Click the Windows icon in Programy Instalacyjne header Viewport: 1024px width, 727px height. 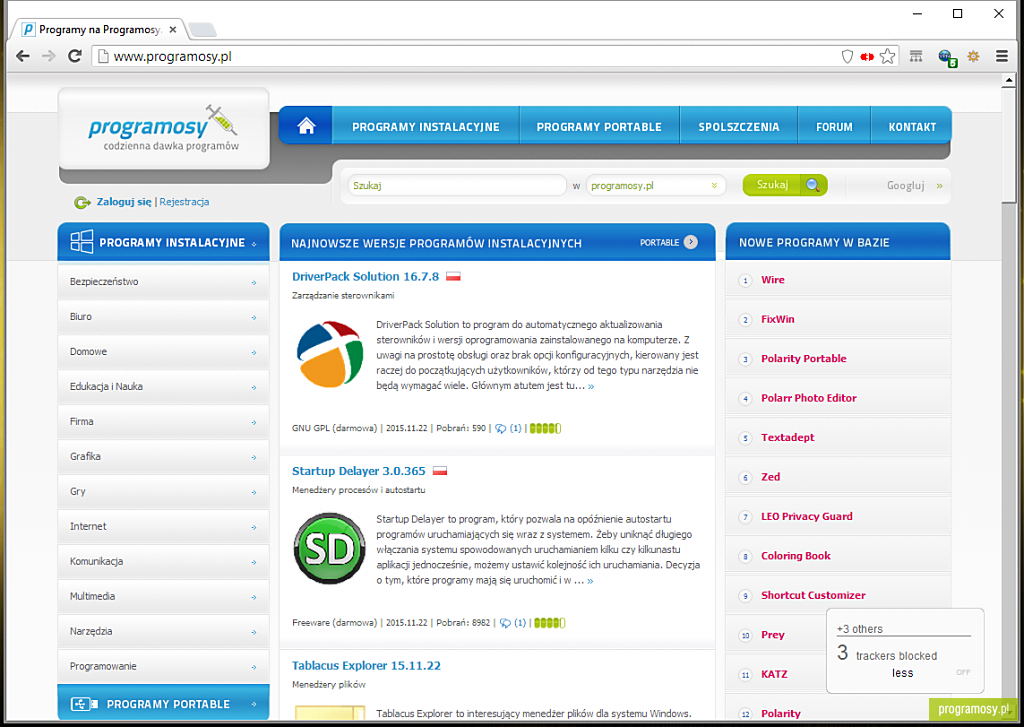pyautogui.click(x=82, y=242)
